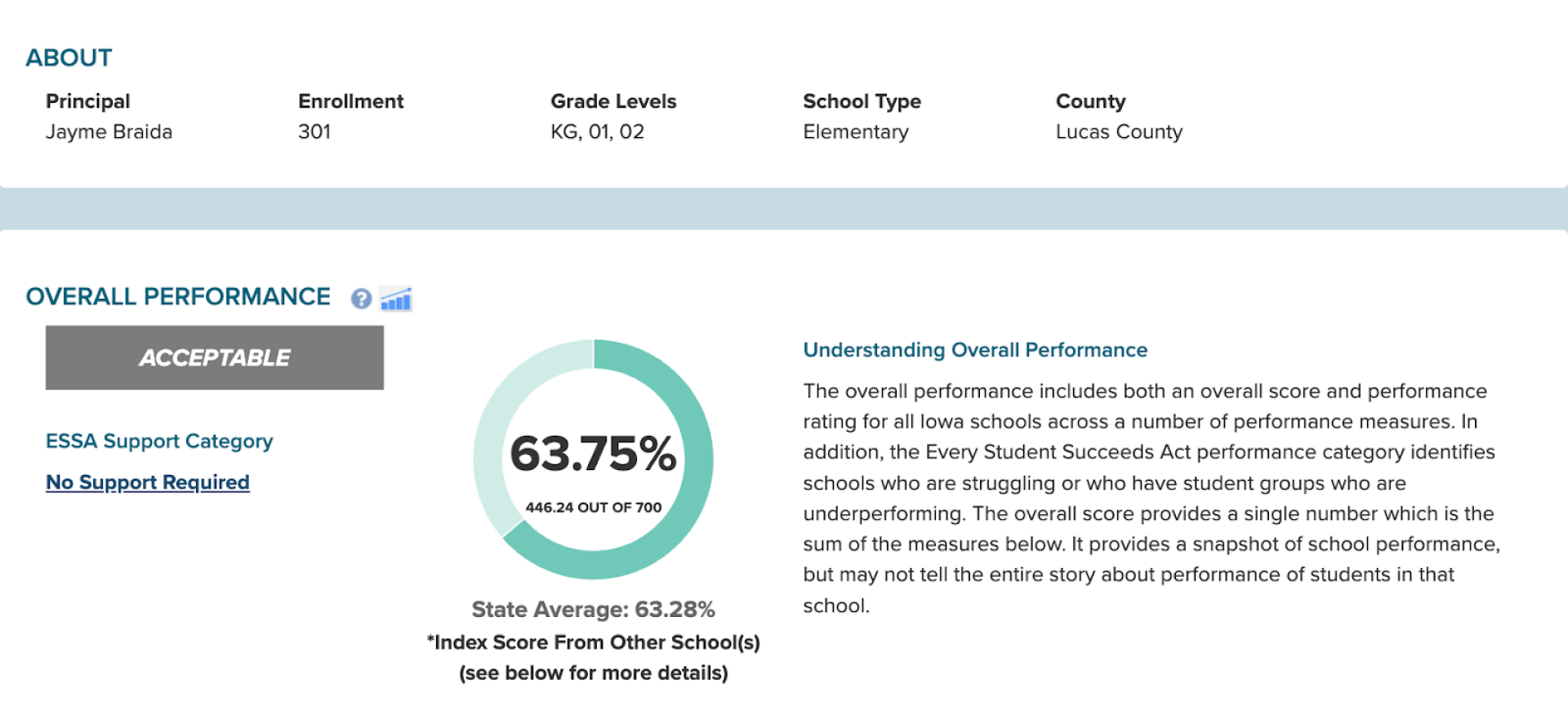The image size is (1568, 710).
Task: Select the OVERALL PERFORMANCE section heading
Action: pyautogui.click(x=179, y=296)
